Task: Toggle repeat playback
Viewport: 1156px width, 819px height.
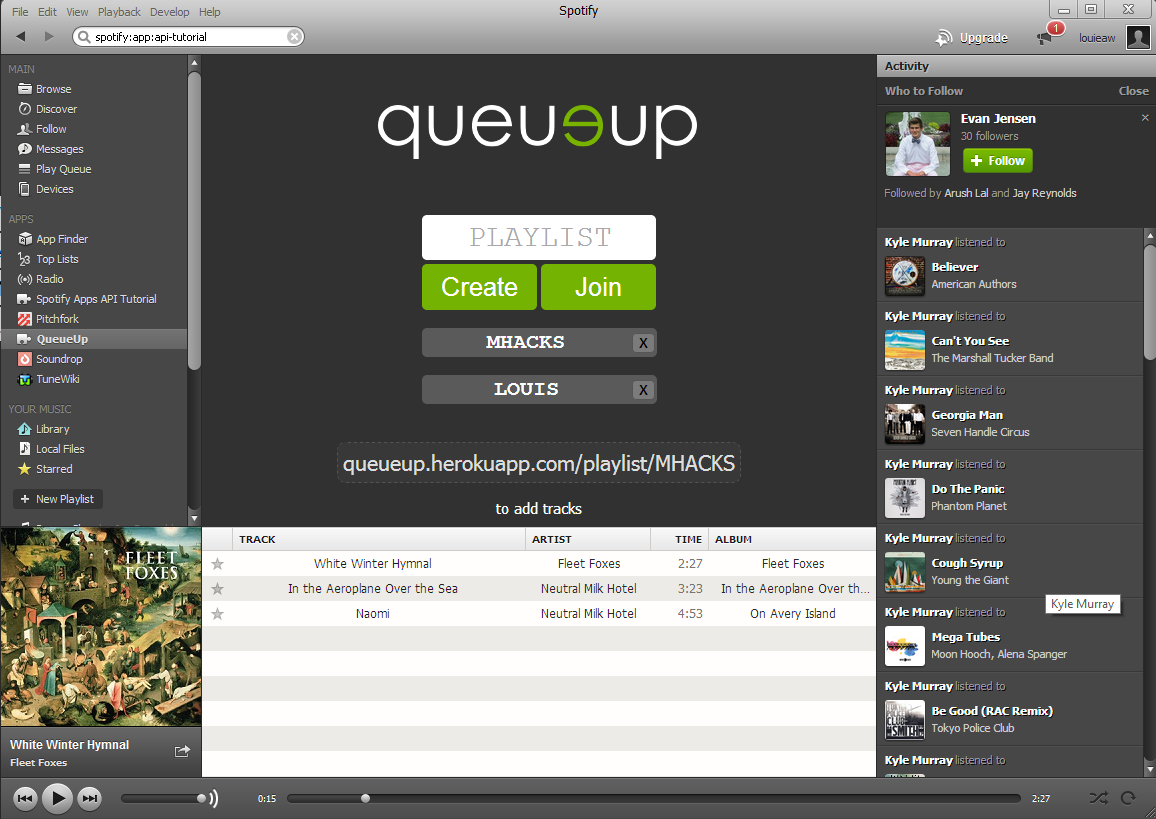Action: (x=1128, y=798)
